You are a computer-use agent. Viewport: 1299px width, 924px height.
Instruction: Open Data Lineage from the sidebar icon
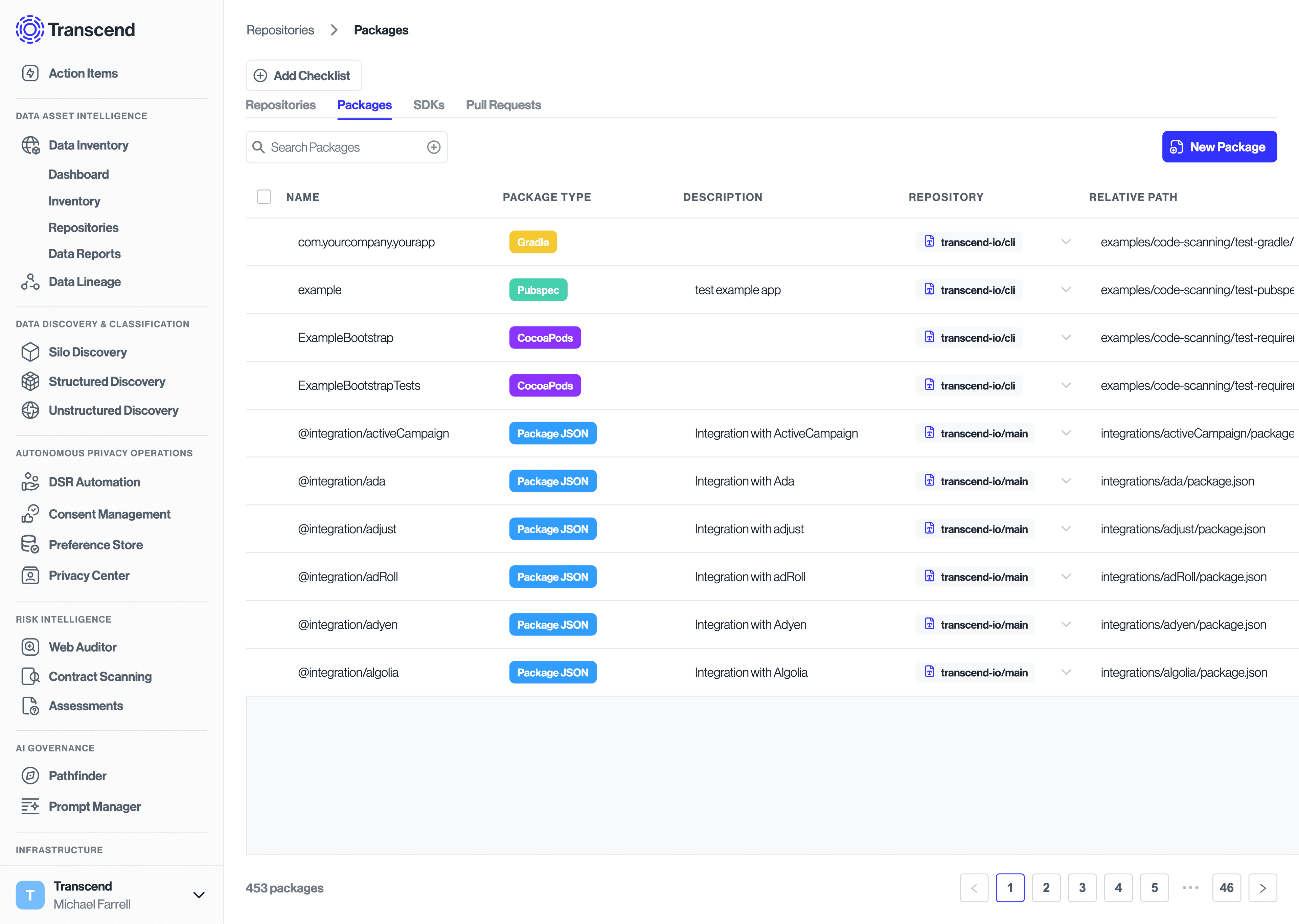(x=29, y=281)
